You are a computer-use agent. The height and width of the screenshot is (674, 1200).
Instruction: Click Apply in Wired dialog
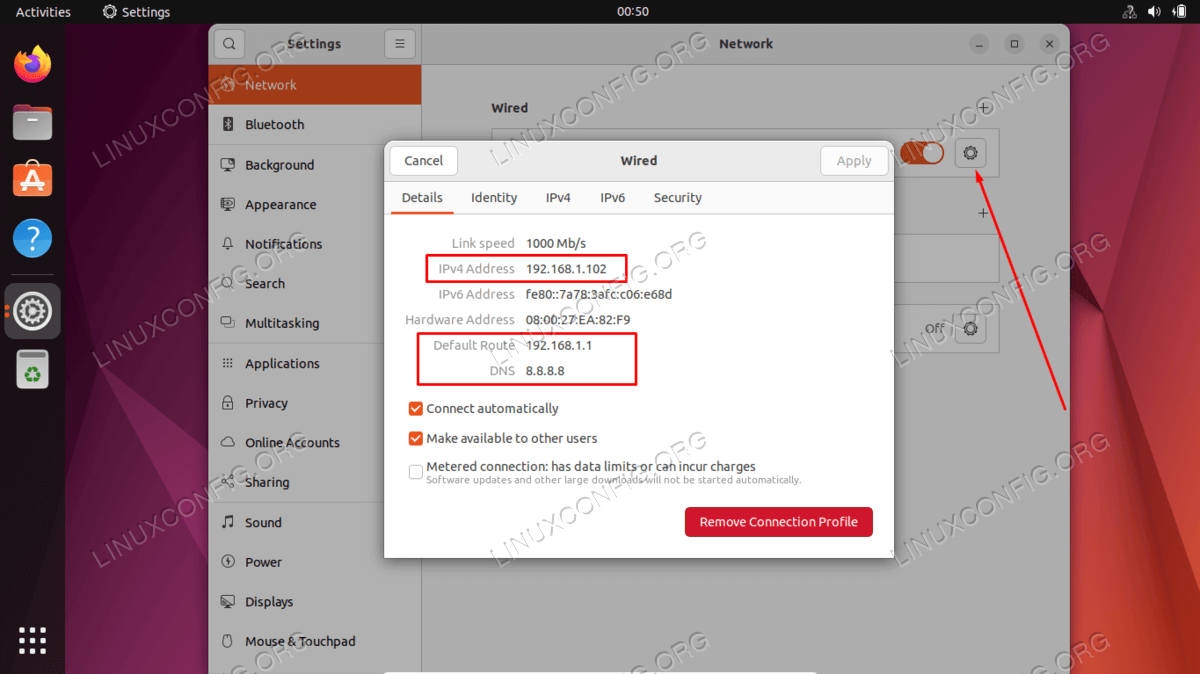coord(854,161)
